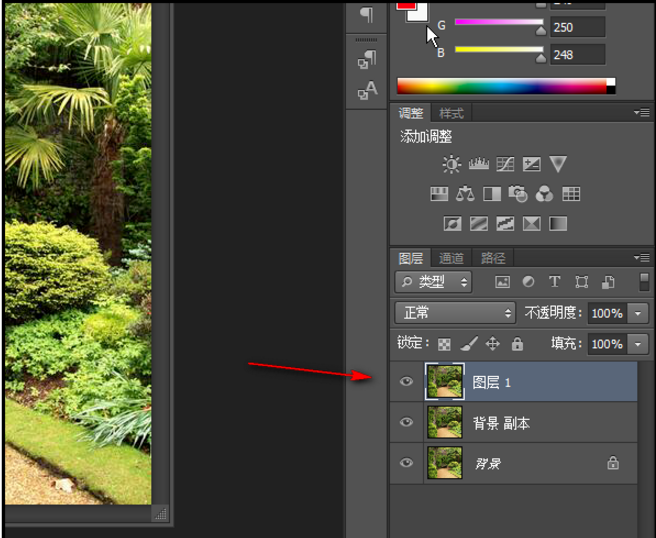Screen dimensions: 656x538
Task: Open the Paragraph Styles panel icon
Action: 367,60
